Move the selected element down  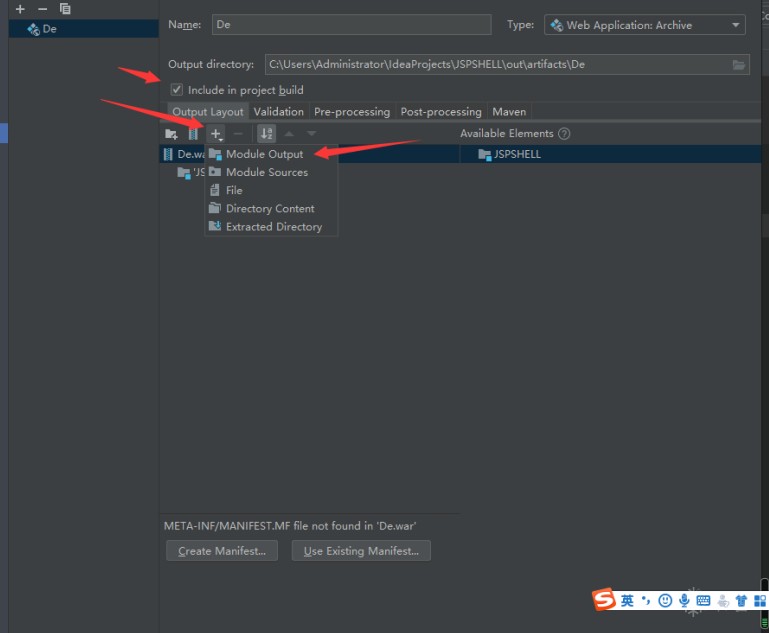tap(311, 134)
